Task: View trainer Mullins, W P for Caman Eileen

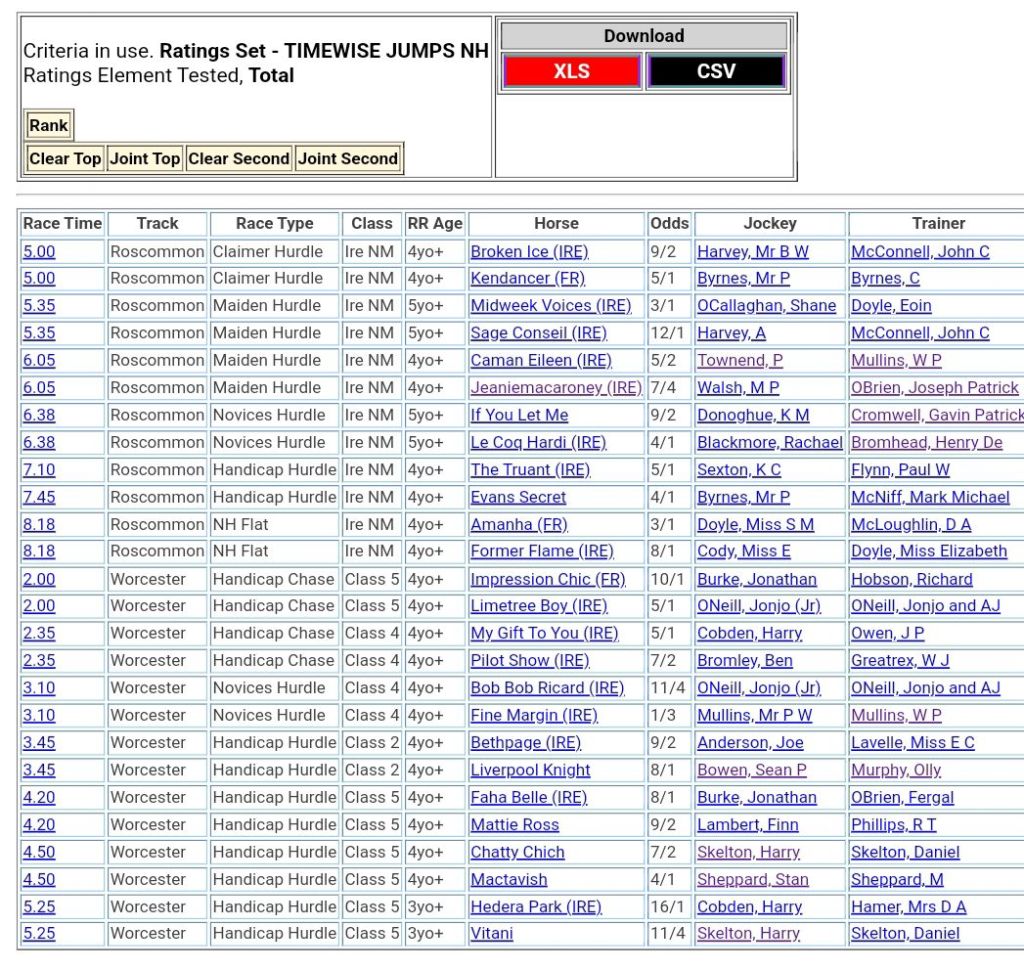Action: (896, 361)
